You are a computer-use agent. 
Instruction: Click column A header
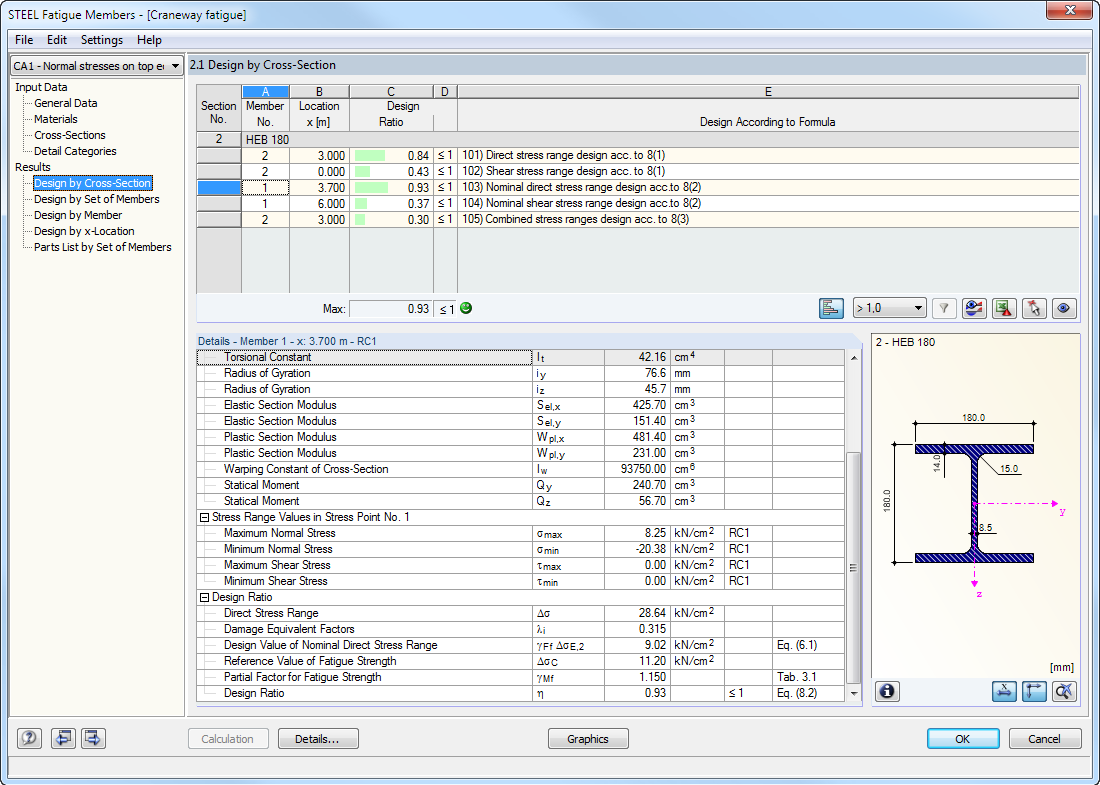pyautogui.click(x=265, y=92)
